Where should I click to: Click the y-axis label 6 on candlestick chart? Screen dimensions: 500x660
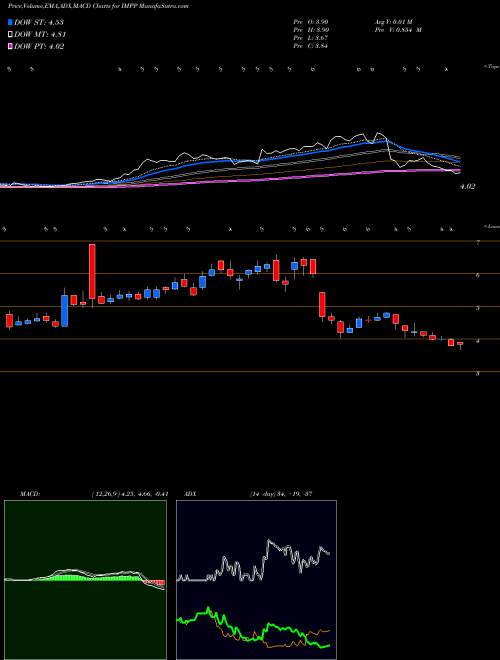point(477,275)
